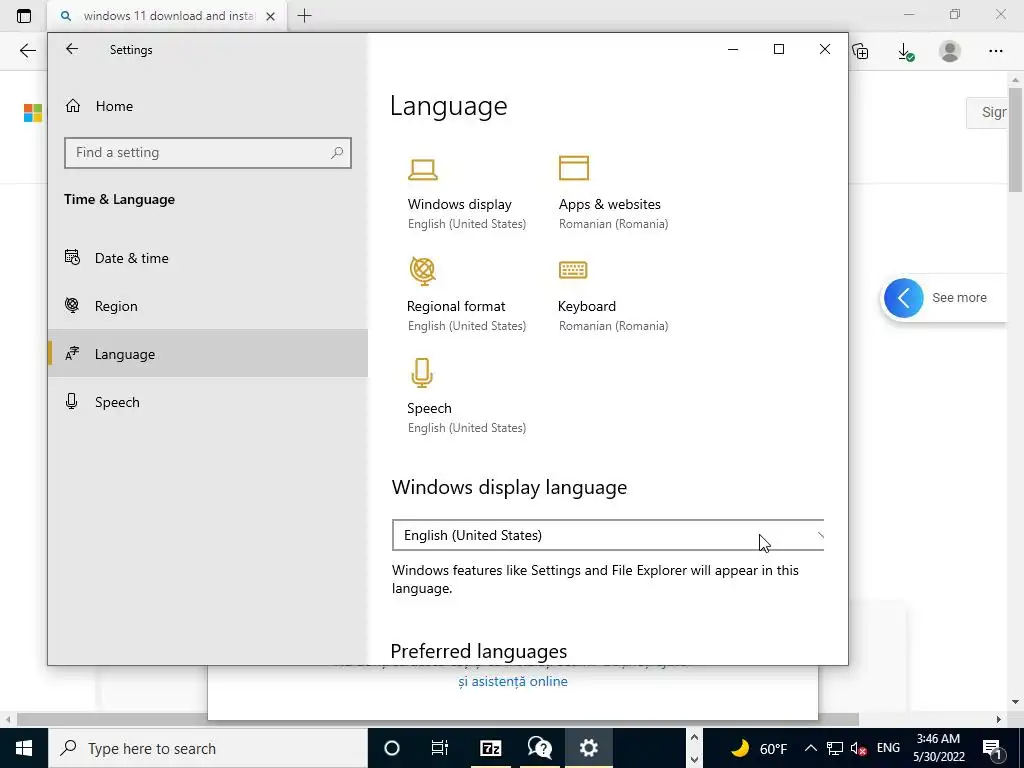Open clock showing 3:46 AM
Image resolution: width=1024 pixels, height=768 pixels.
click(938, 748)
